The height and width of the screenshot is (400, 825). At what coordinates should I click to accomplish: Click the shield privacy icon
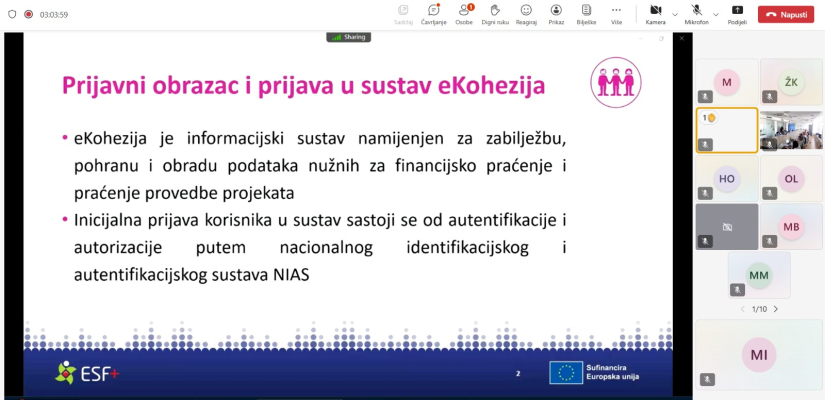(x=12, y=14)
